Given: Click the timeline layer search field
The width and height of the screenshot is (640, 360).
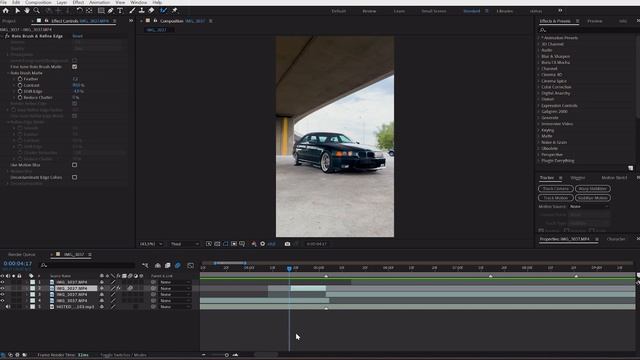Looking at the screenshot, I should tap(88, 265).
